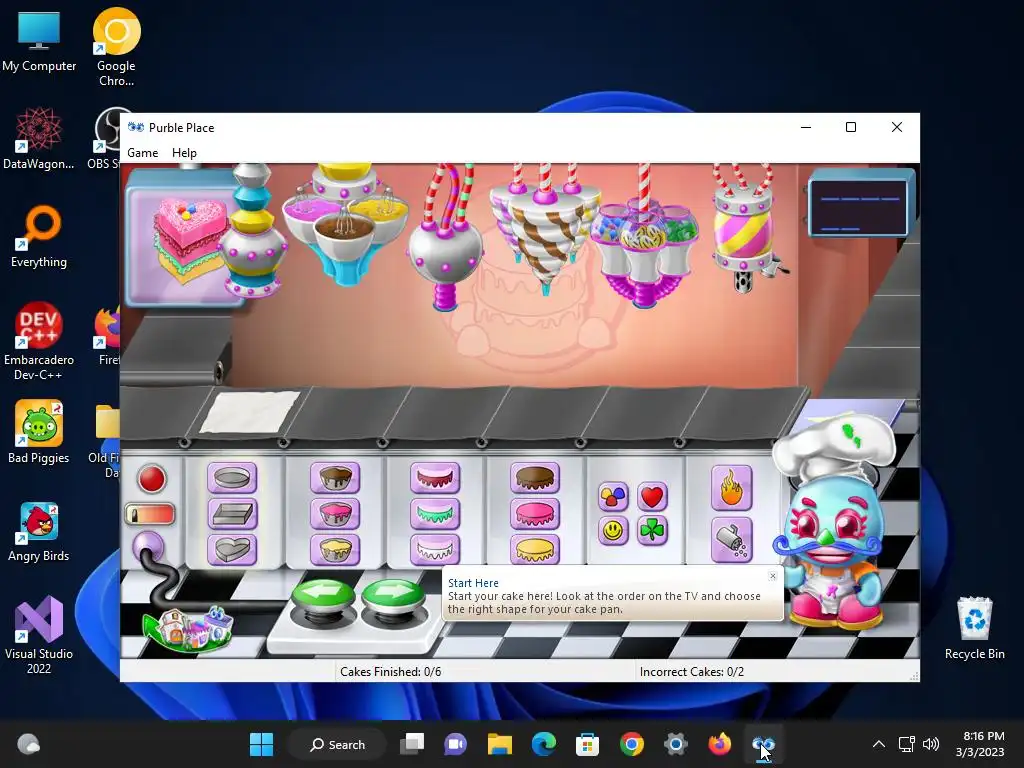This screenshot has width=1024, height=768.
Task: Open the Recycle Bin on desktop
Action: click(x=974, y=628)
